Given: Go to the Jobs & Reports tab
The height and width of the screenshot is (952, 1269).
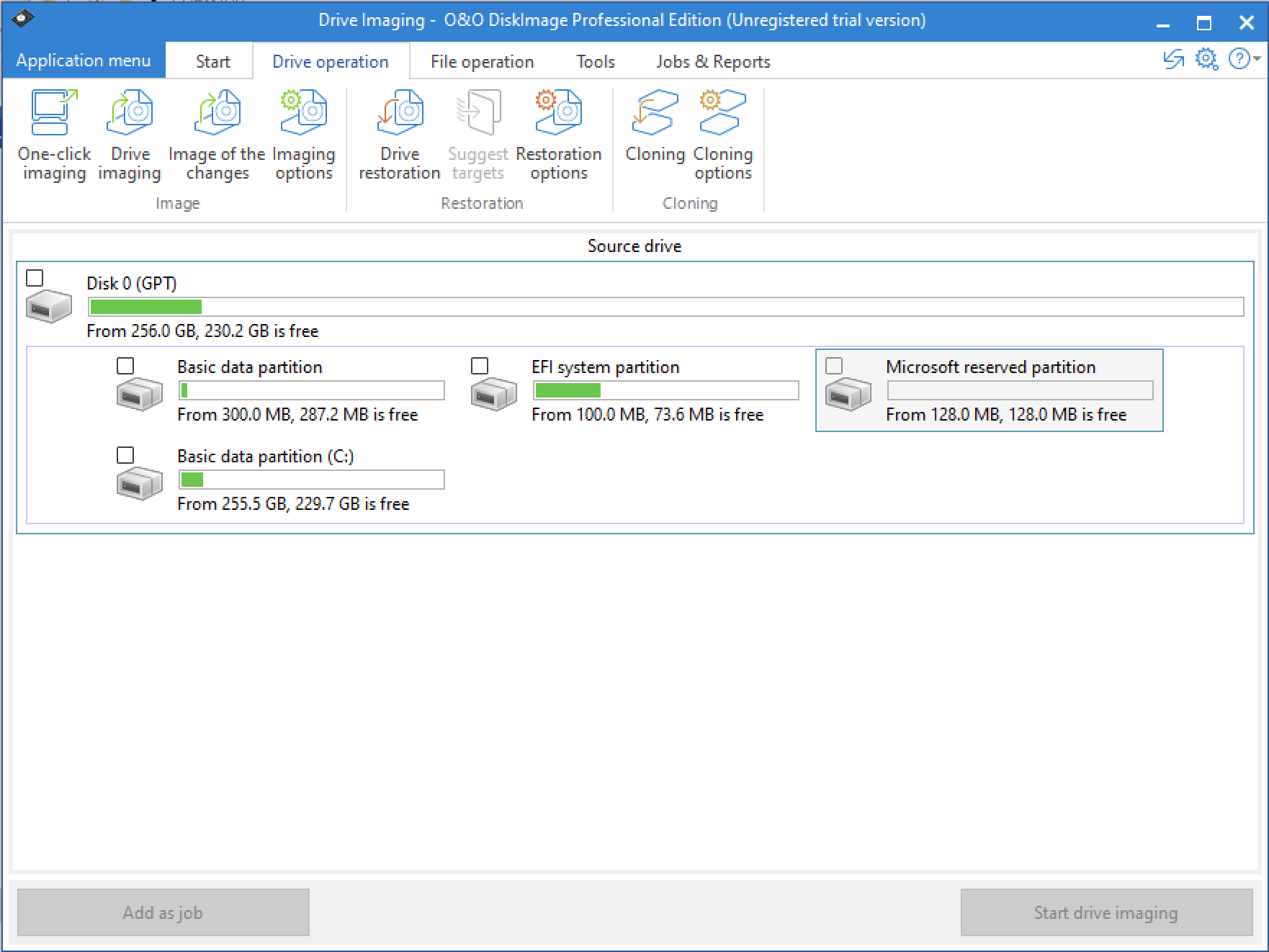Looking at the screenshot, I should (713, 61).
